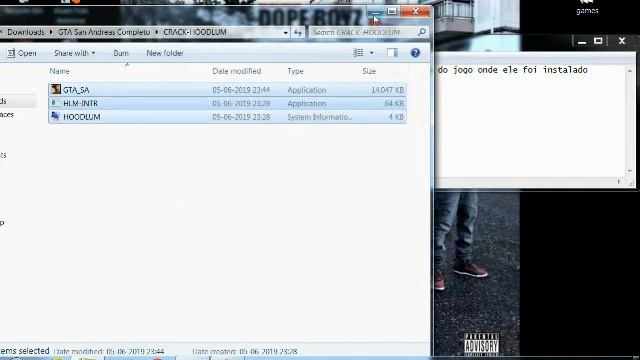Maximize the Explorer window
Image resolution: width=640 pixels, height=360 pixels.
pyautogui.click(x=392, y=11)
